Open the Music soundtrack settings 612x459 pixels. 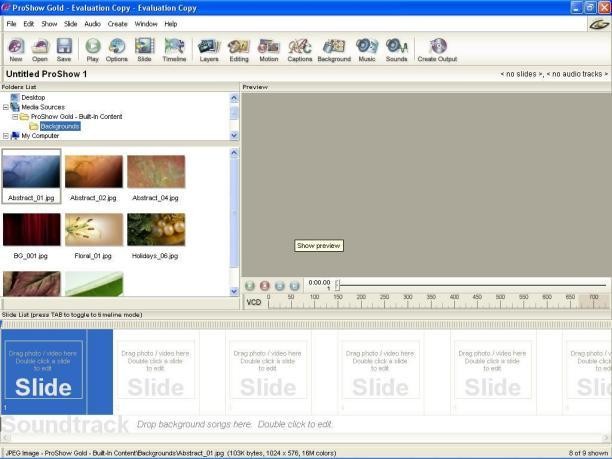point(367,50)
